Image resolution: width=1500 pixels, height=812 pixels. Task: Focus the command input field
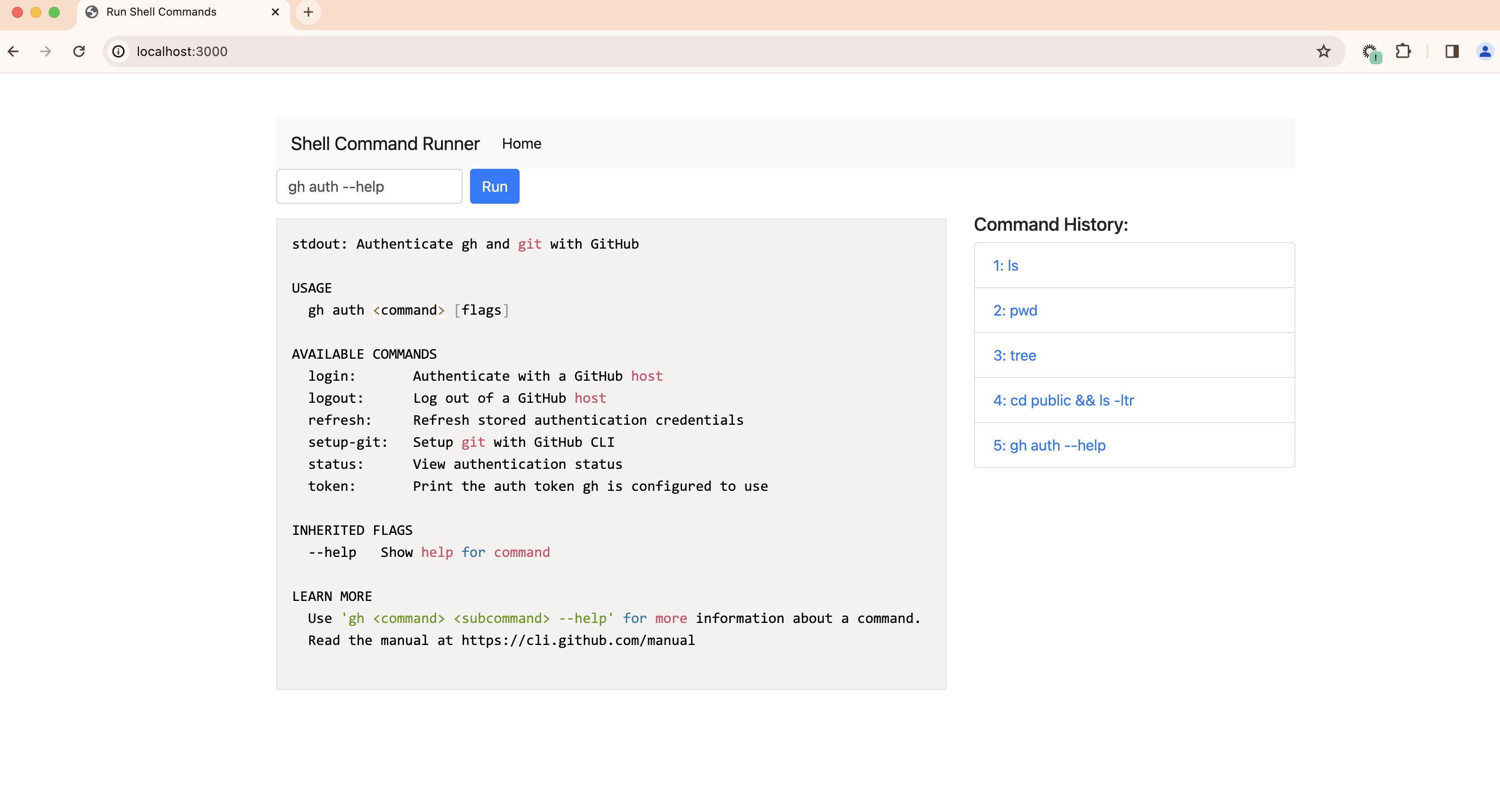pyautogui.click(x=369, y=186)
